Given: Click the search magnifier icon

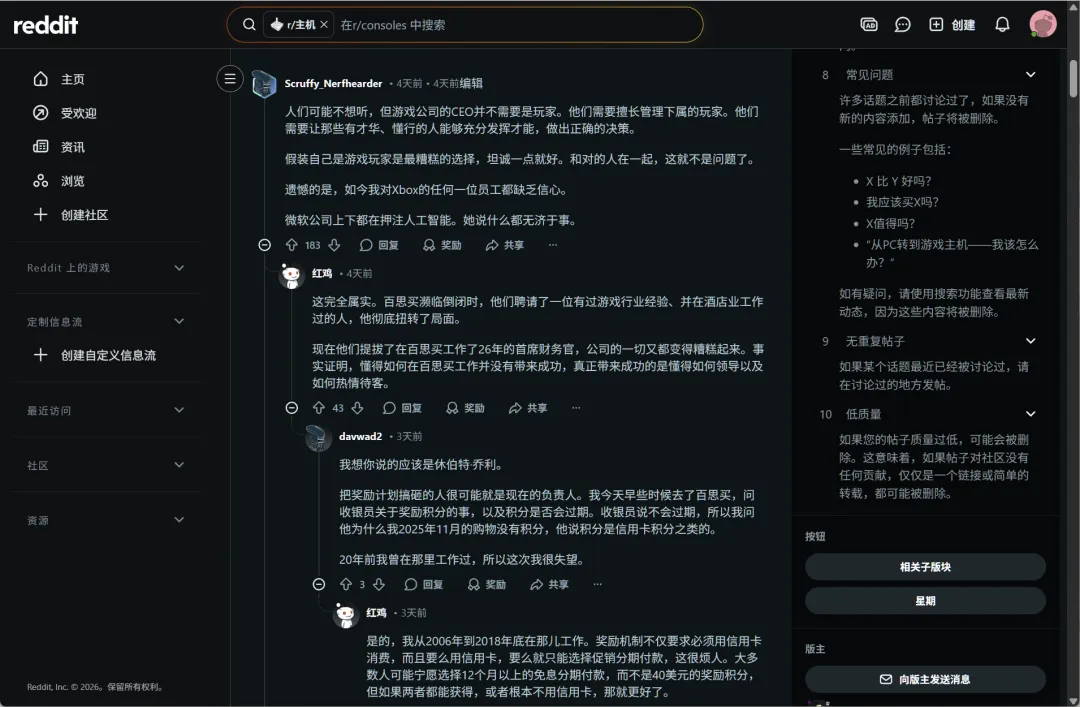Looking at the screenshot, I should coord(249,25).
